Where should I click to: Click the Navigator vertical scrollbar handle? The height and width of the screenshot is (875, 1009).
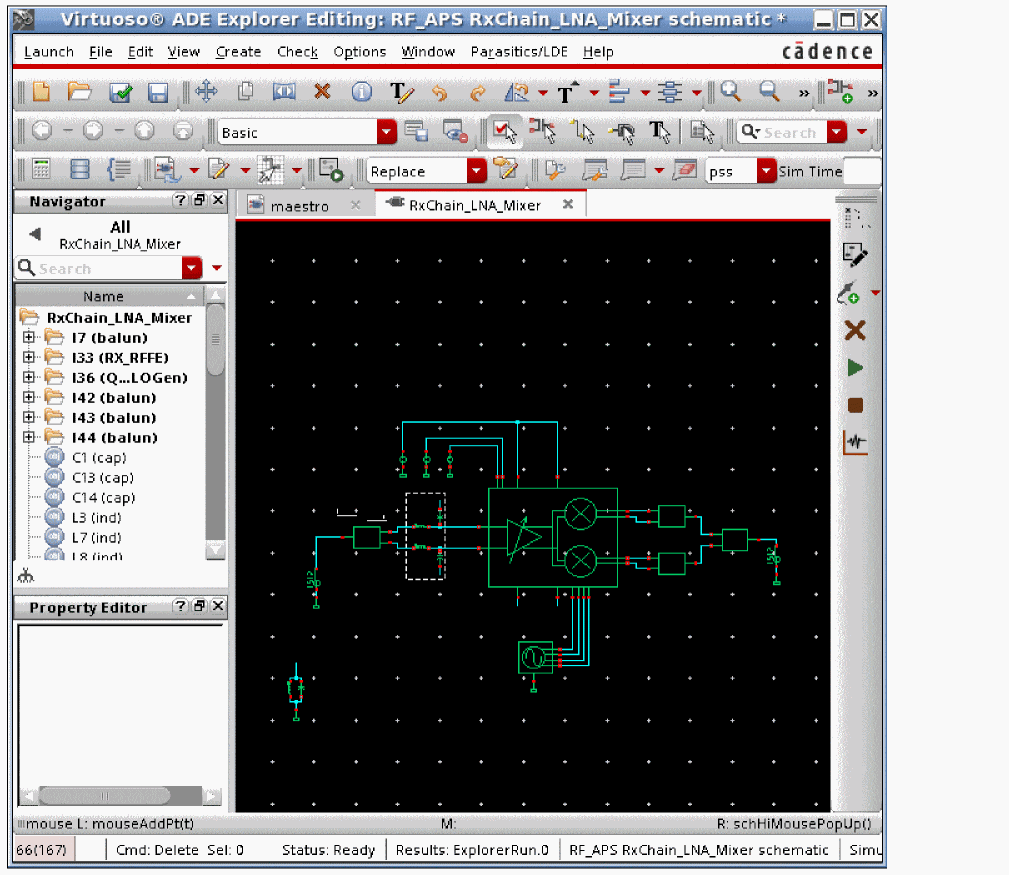(214, 340)
